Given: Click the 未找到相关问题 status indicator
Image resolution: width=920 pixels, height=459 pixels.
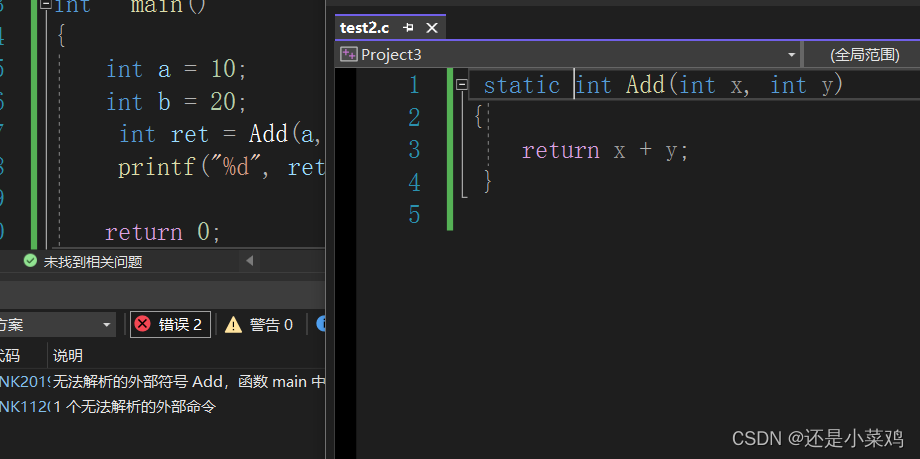Looking at the screenshot, I should click(x=93, y=262).
